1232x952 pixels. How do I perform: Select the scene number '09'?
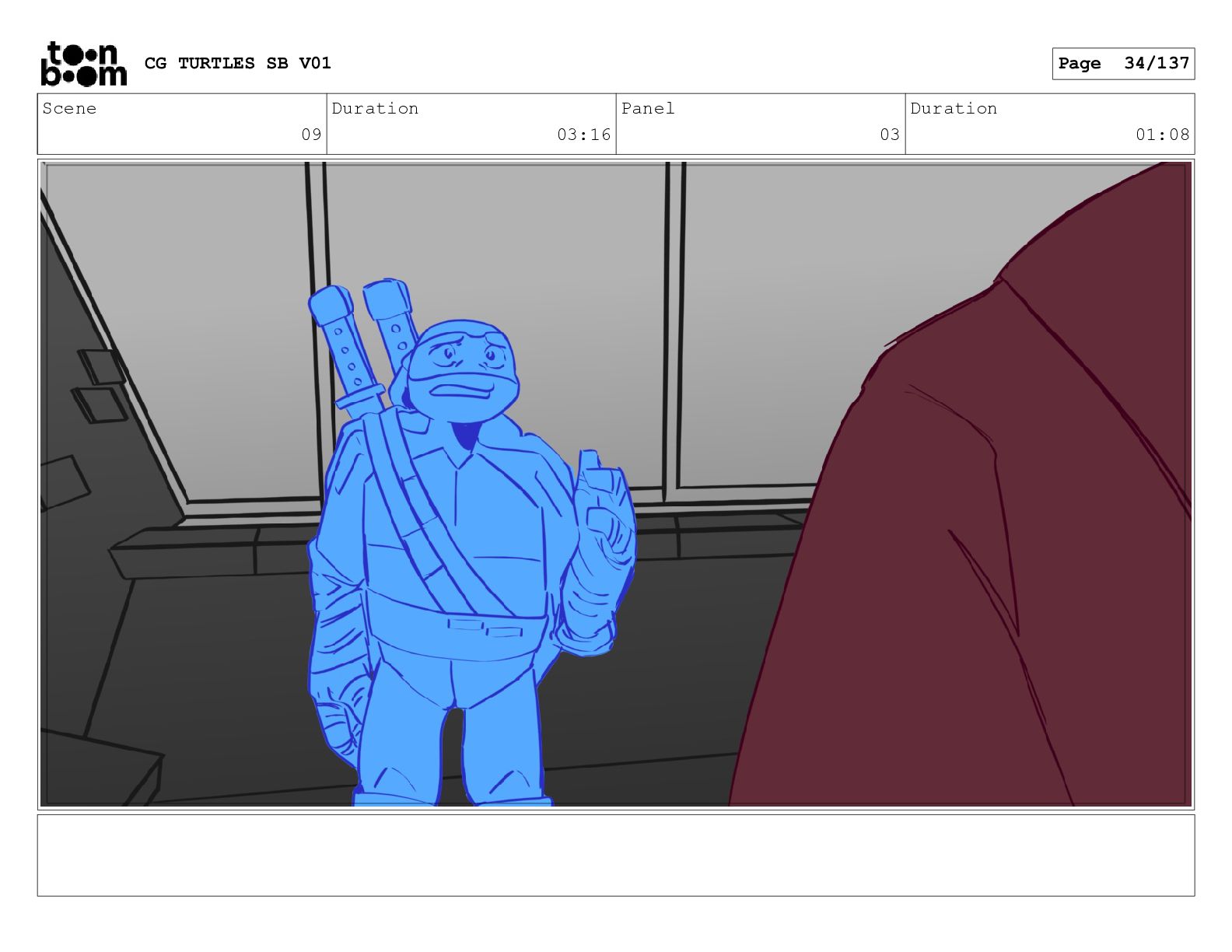click(x=311, y=135)
